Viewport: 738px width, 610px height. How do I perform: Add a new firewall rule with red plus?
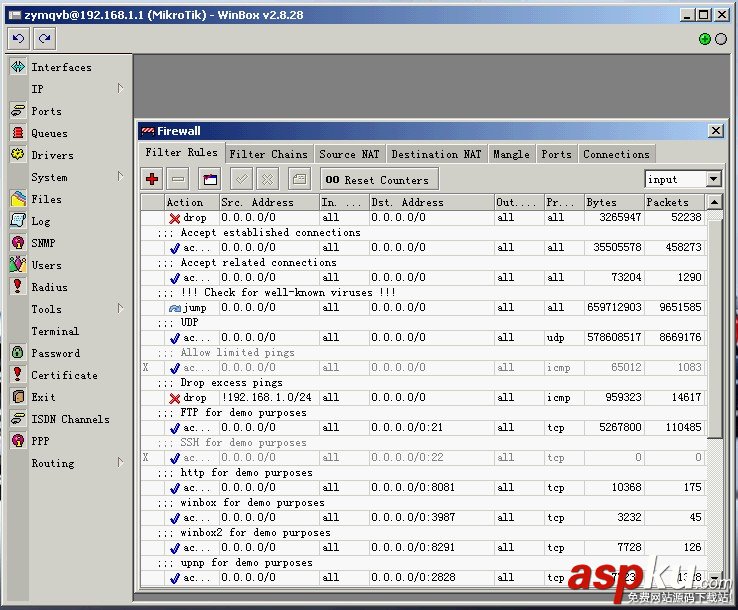(152, 179)
